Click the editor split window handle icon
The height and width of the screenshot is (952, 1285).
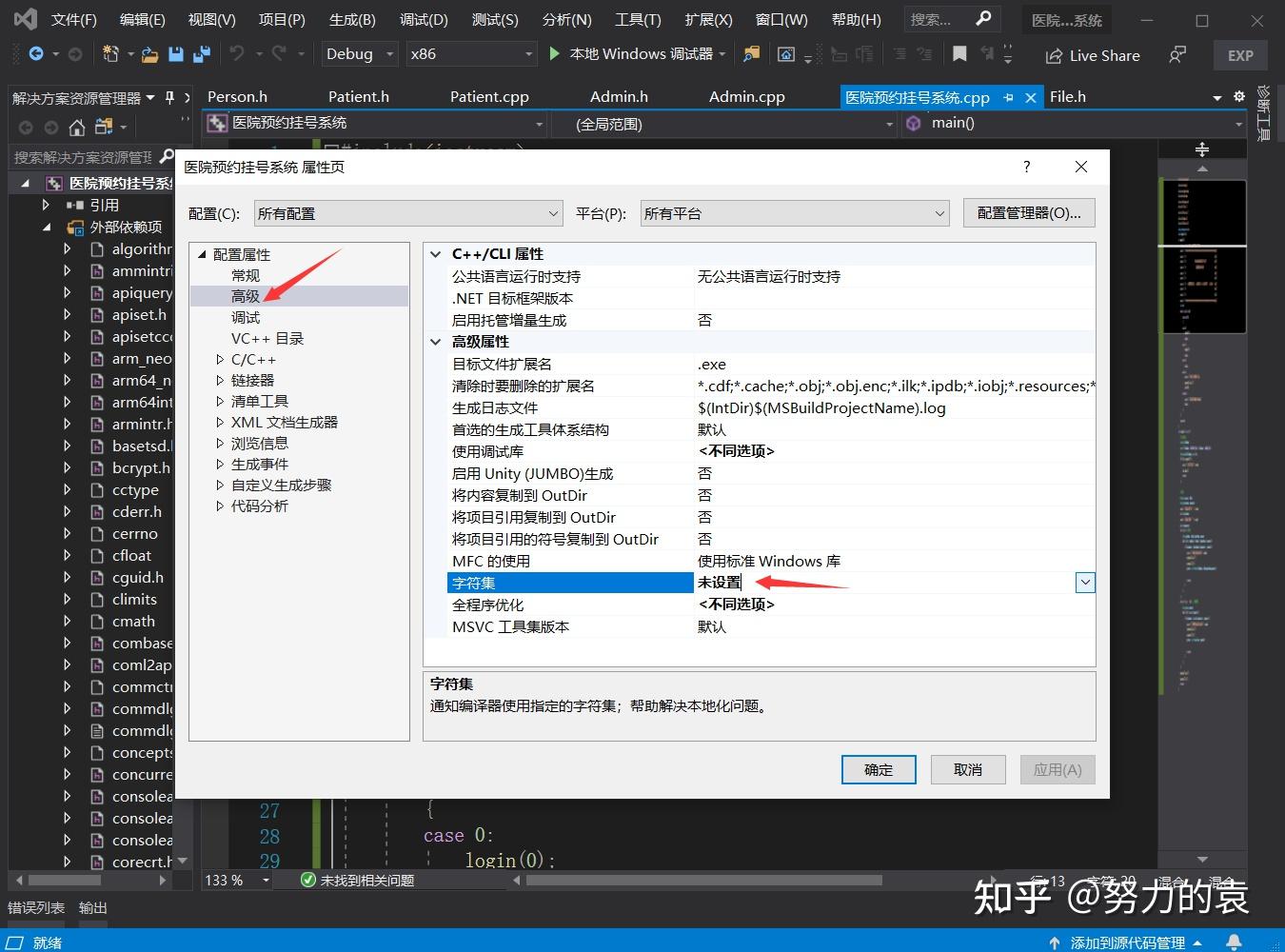pos(1202,149)
